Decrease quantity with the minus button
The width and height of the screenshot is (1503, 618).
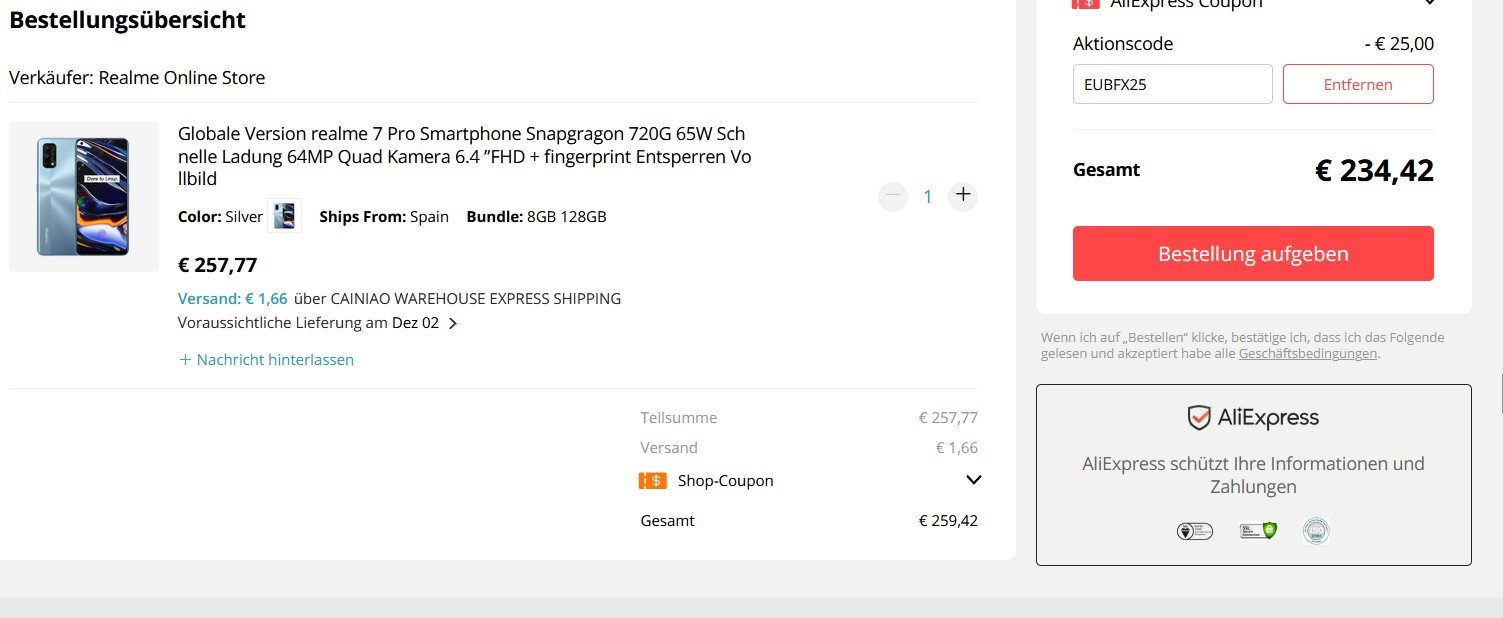(893, 196)
